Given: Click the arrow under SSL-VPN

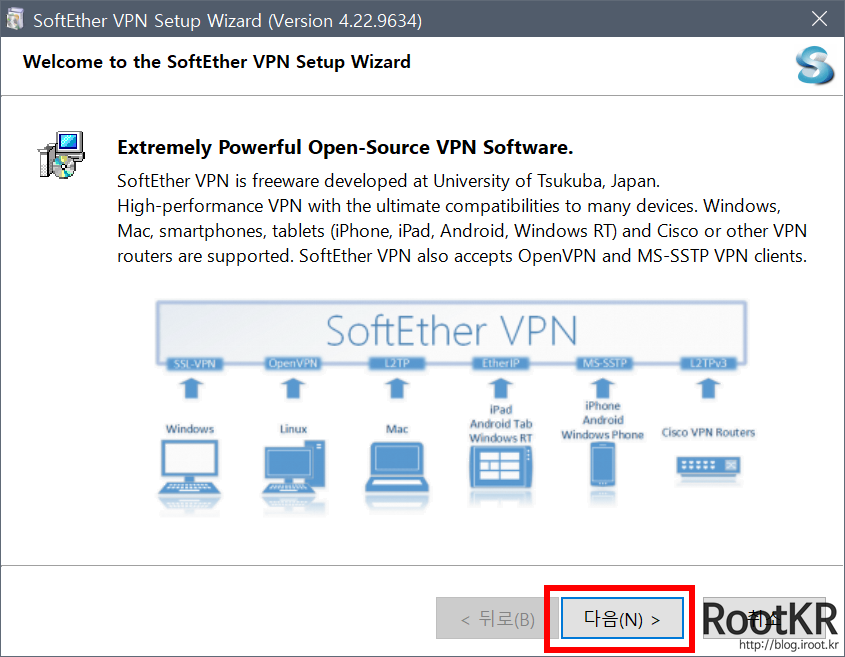Looking at the screenshot, I should [x=191, y=388].
